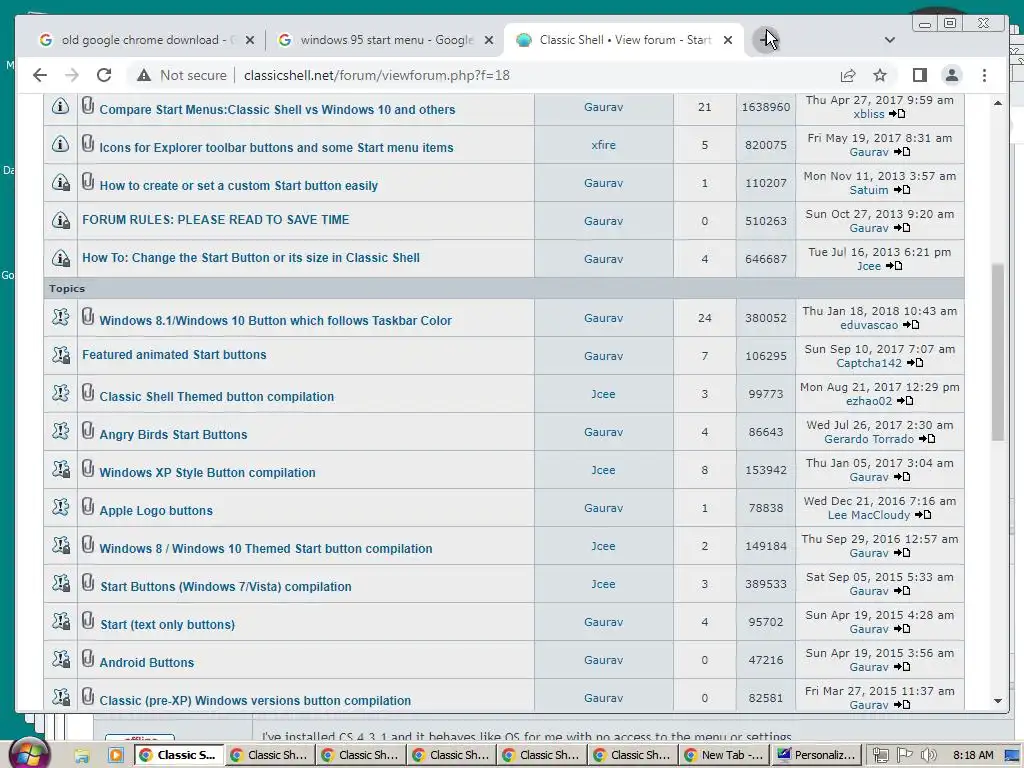This screenshot has height=768, width=1024.
Task: Open Action Center flag tray icon
Action: point(904,755)
